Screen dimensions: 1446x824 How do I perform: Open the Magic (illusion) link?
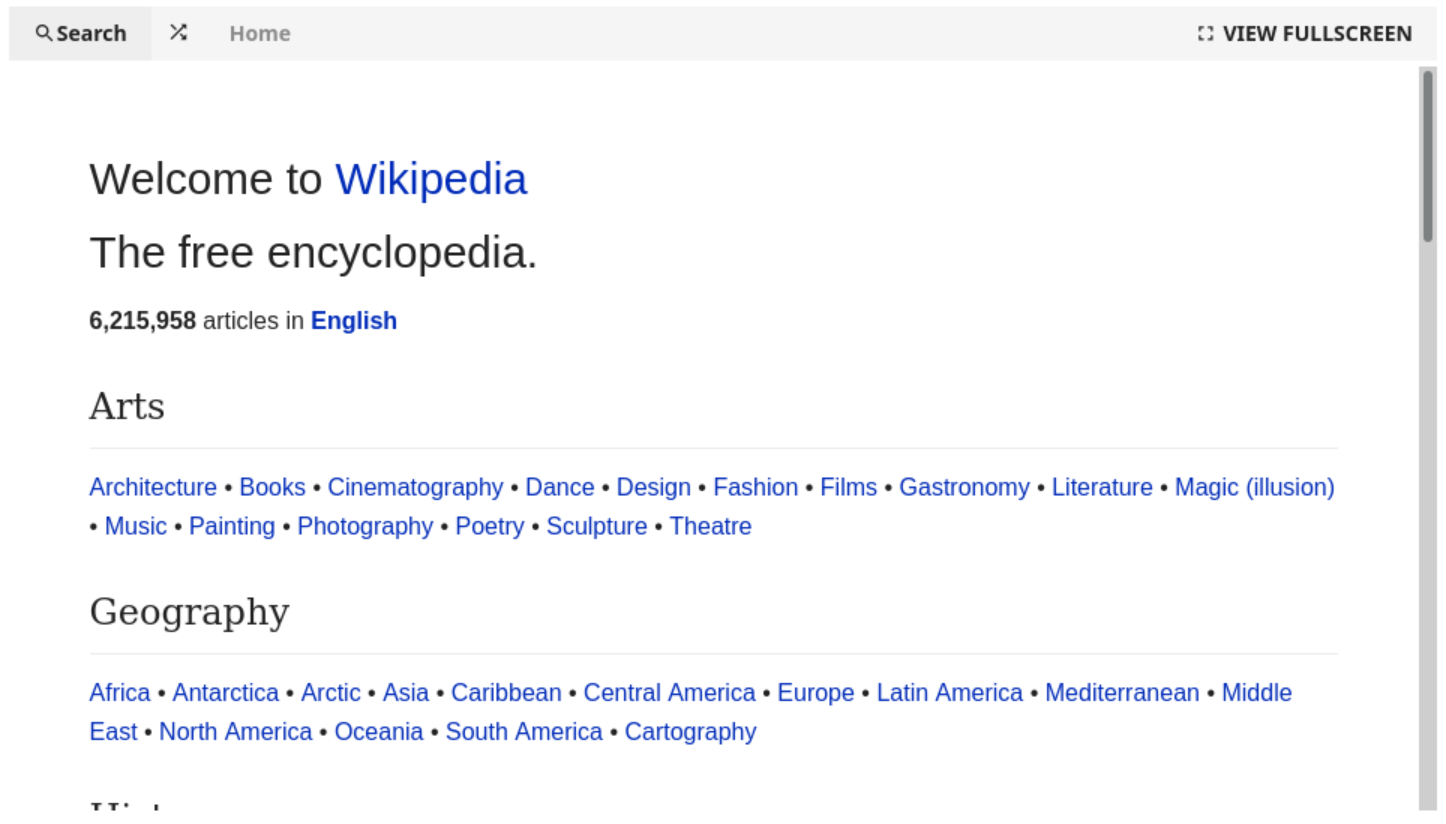point(1256,487)
